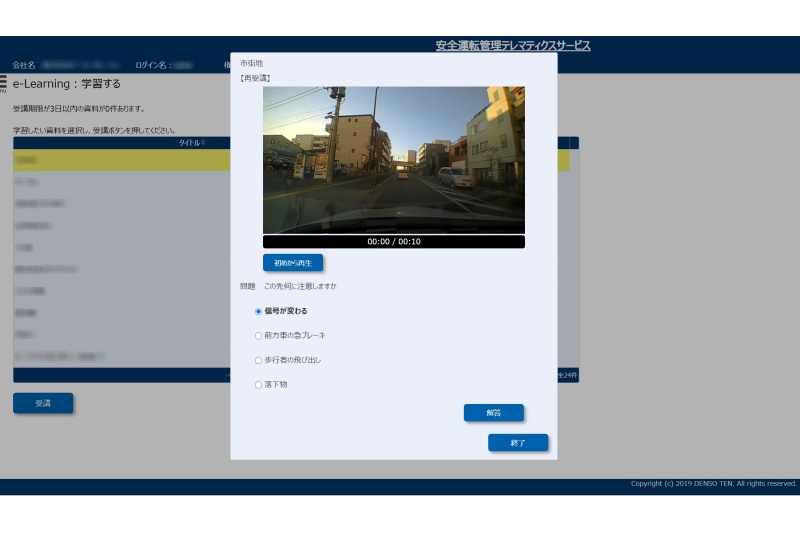Click the 00:00 / 00:10 video time bar
800x533 pixels.
393,242
